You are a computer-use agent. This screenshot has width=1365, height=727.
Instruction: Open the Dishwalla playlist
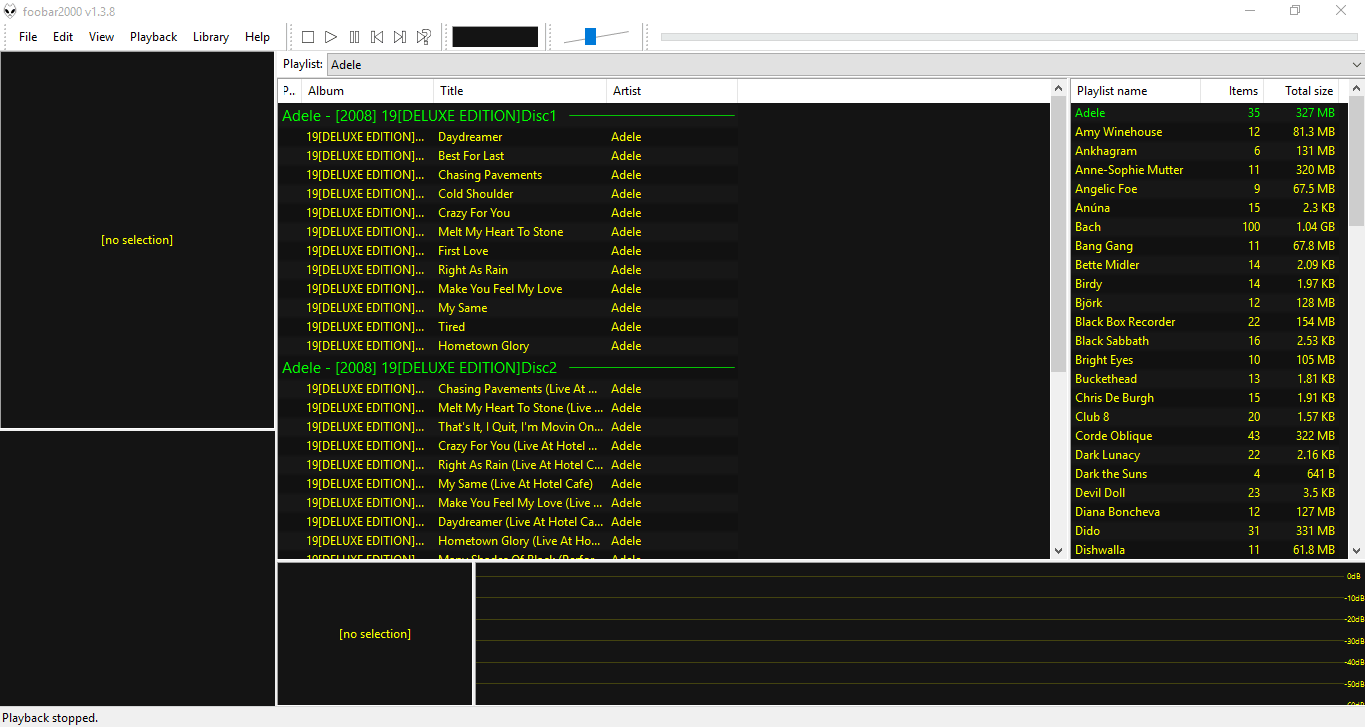pyautogui.click(x=1209, y=550)
